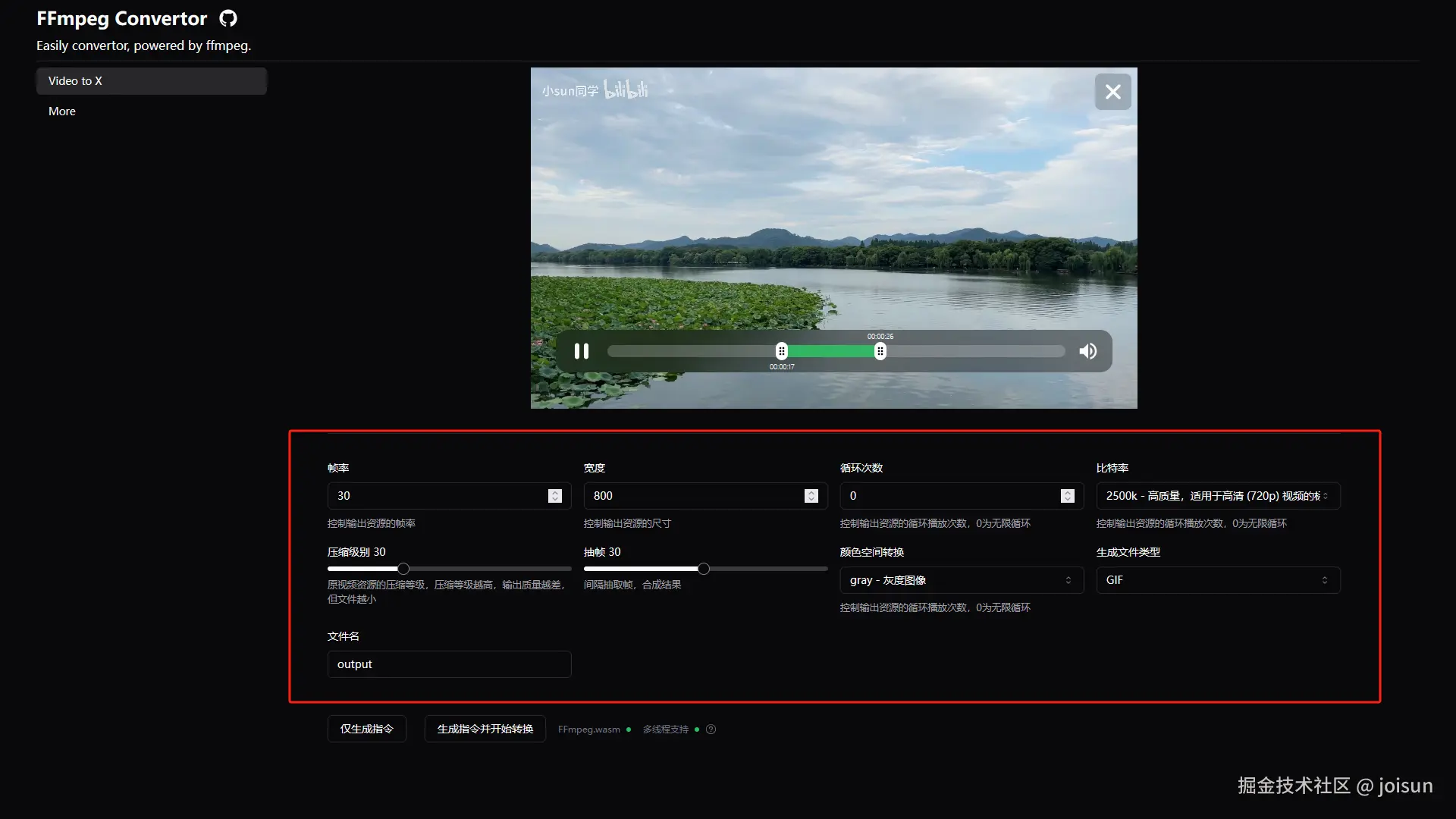1456x819 pixels.
Task: Click the 压缩级别 compression slider handle
Action: pos(403,569)
